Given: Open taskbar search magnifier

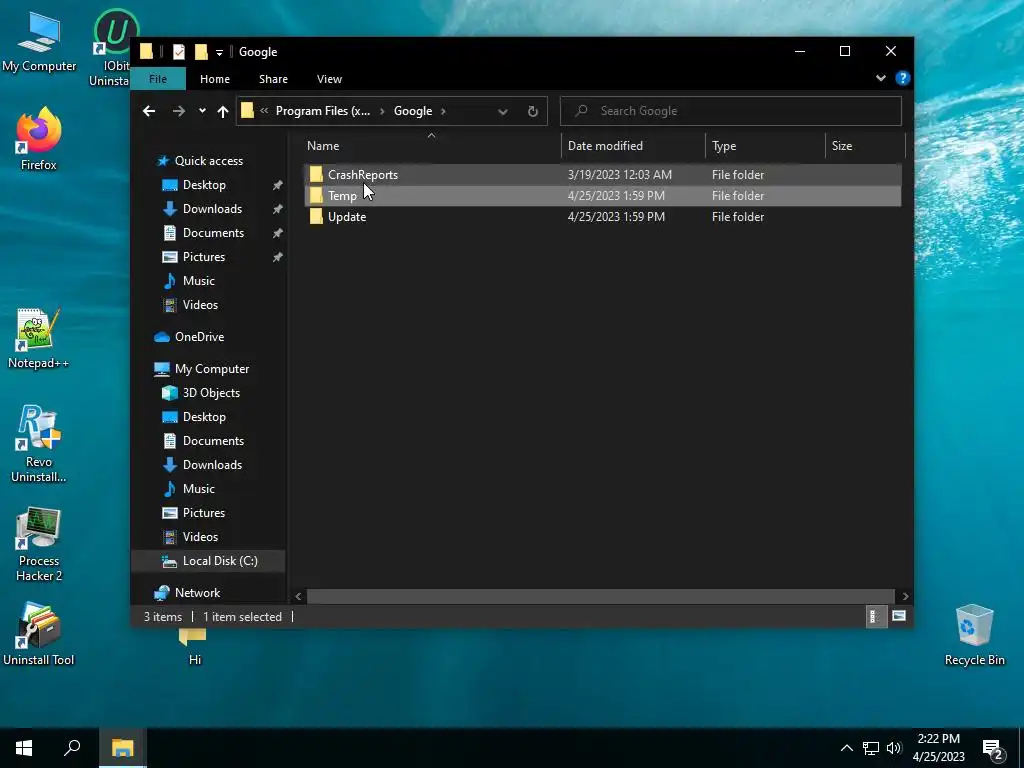Looking at the screenshot, I should tap(72, 748).
